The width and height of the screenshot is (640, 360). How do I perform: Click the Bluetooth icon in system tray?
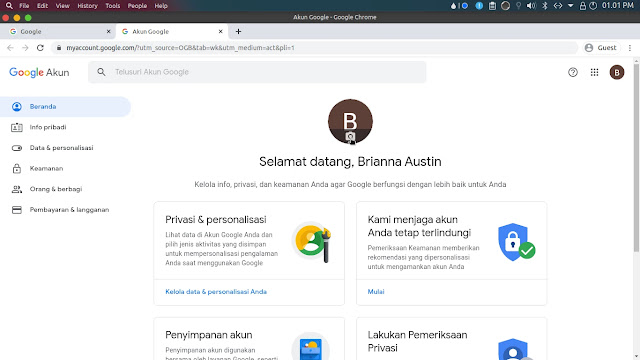tap(544, 6)
